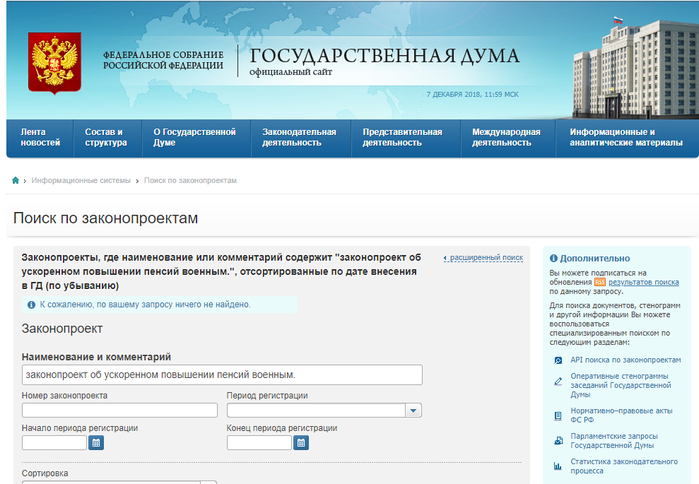This screenshot has height=484, width=699.
Task: Click the pencil icon for Оперативные стенограммы
Action: 558,381
